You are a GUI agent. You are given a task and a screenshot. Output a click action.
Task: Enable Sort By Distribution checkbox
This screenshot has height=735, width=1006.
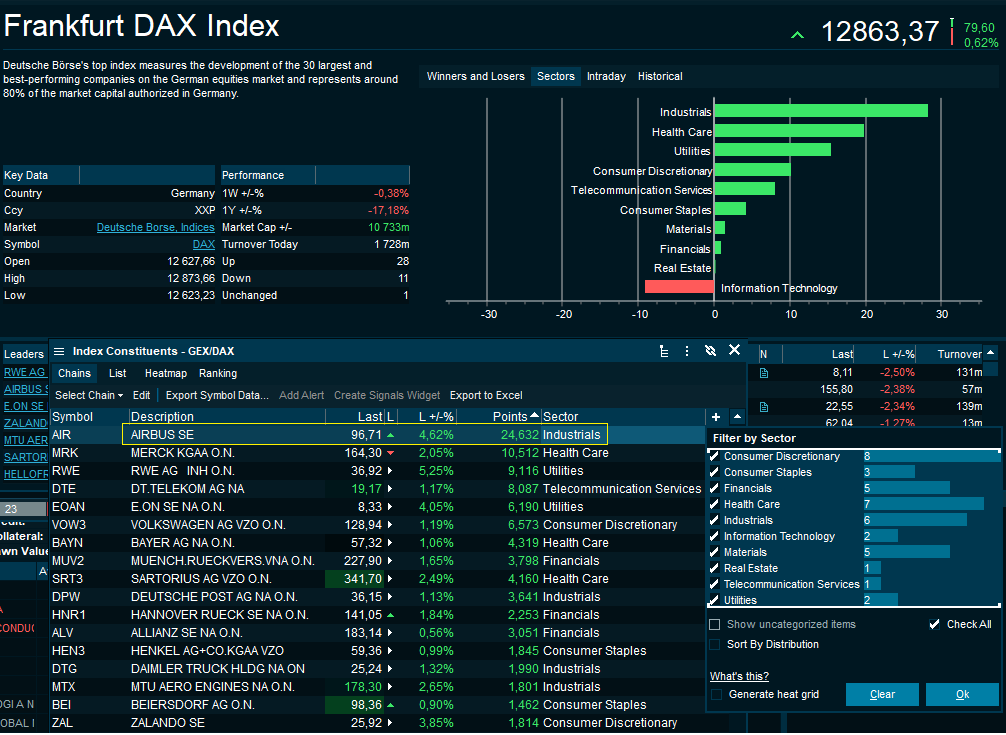click(x=715, y=644)
